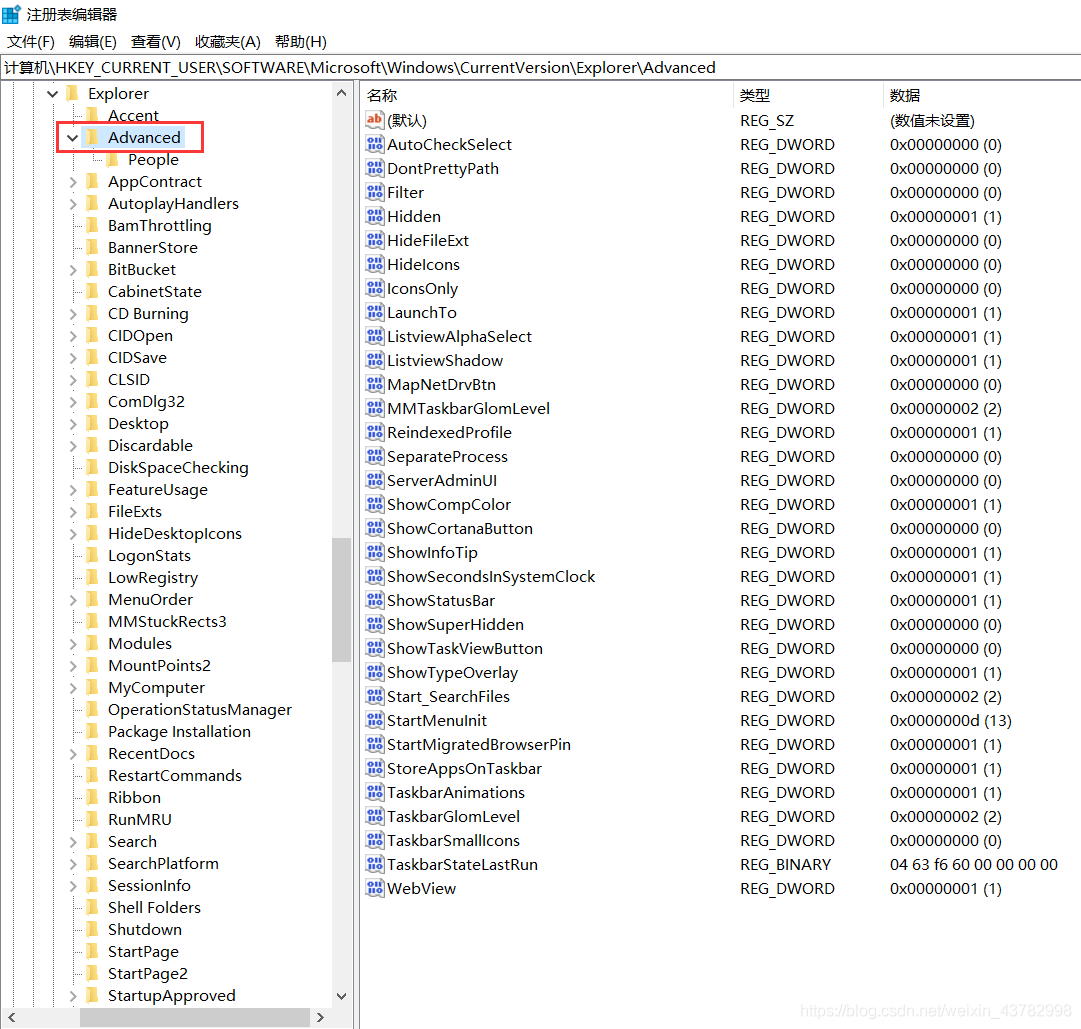
Task: Click the Desktop folder icon in tree
Action: (x=92, y=423)
